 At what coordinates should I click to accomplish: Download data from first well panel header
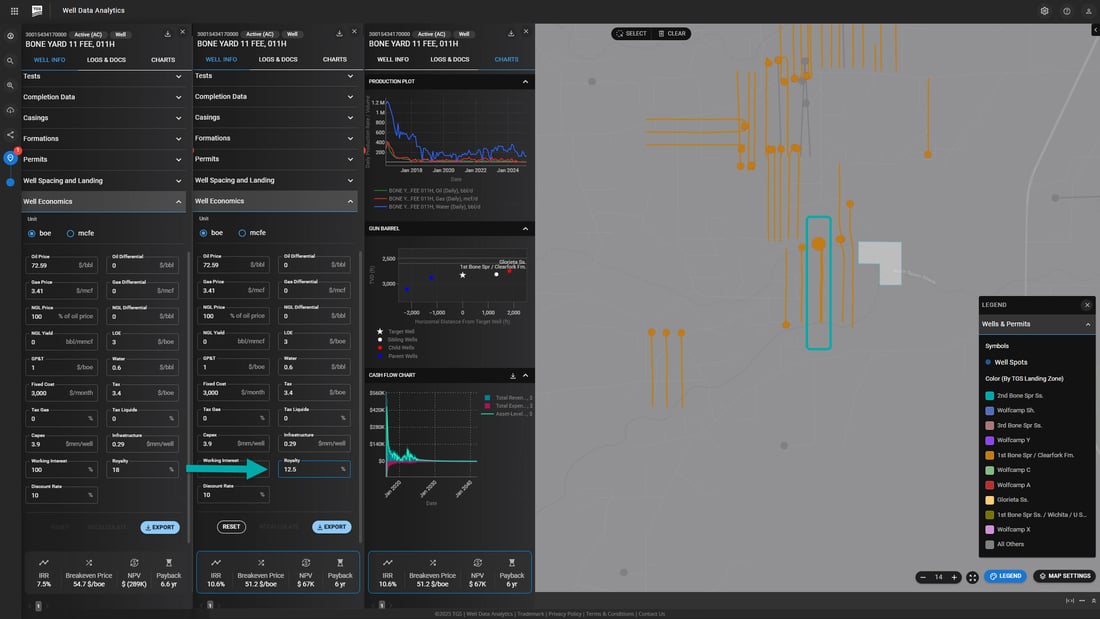coord(168,34)
